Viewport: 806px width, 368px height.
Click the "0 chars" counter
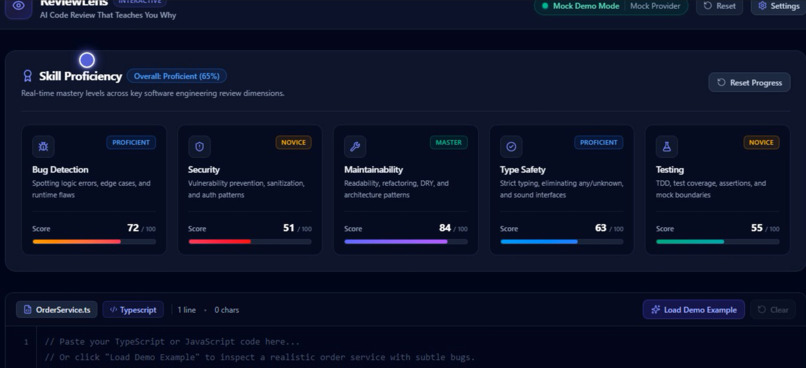click(x=227, y=310)
